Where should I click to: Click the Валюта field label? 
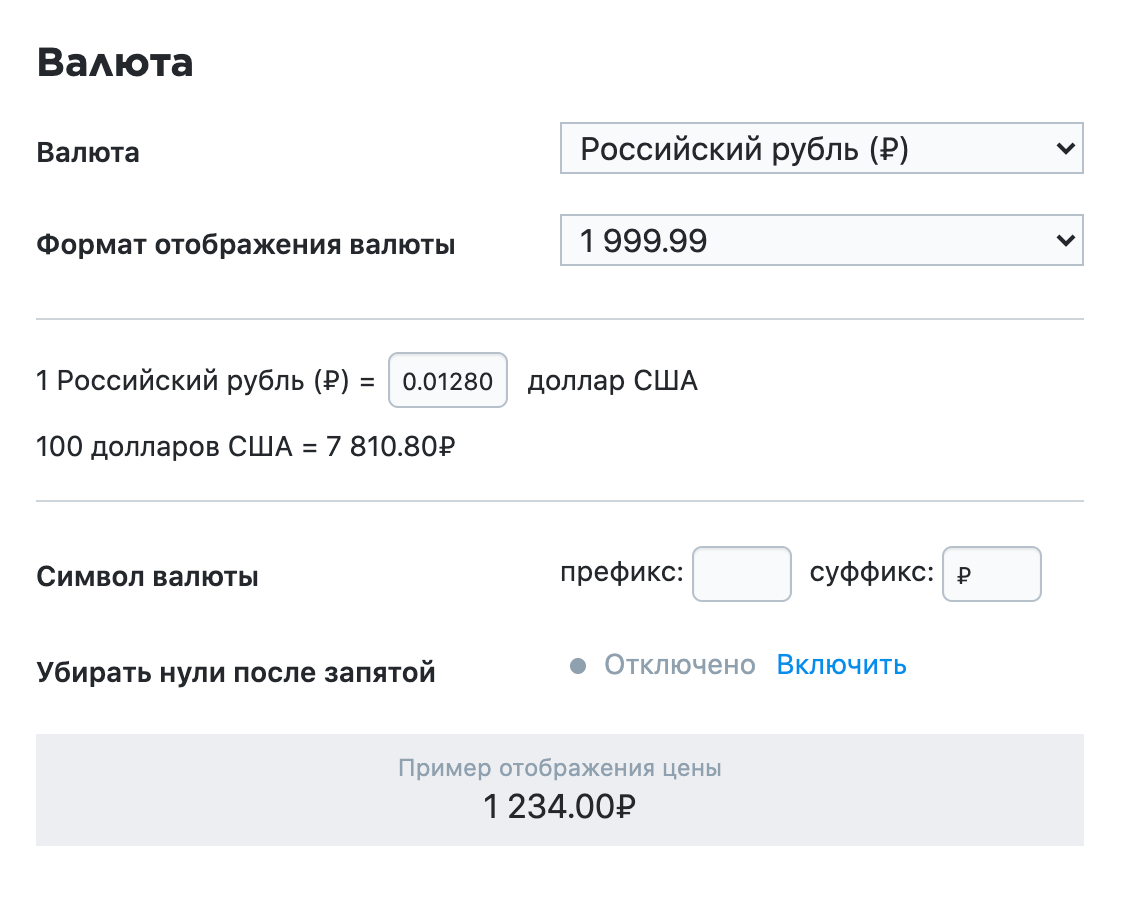coord(87,153)
